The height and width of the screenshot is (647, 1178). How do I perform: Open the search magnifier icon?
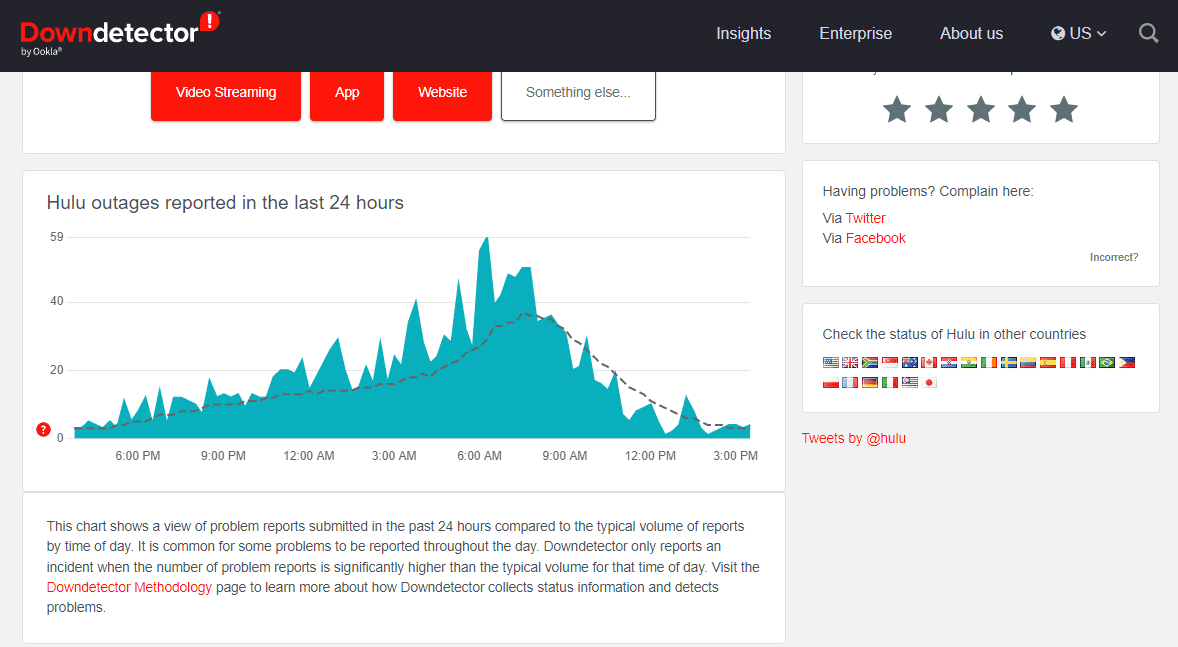pos(1148,34)
